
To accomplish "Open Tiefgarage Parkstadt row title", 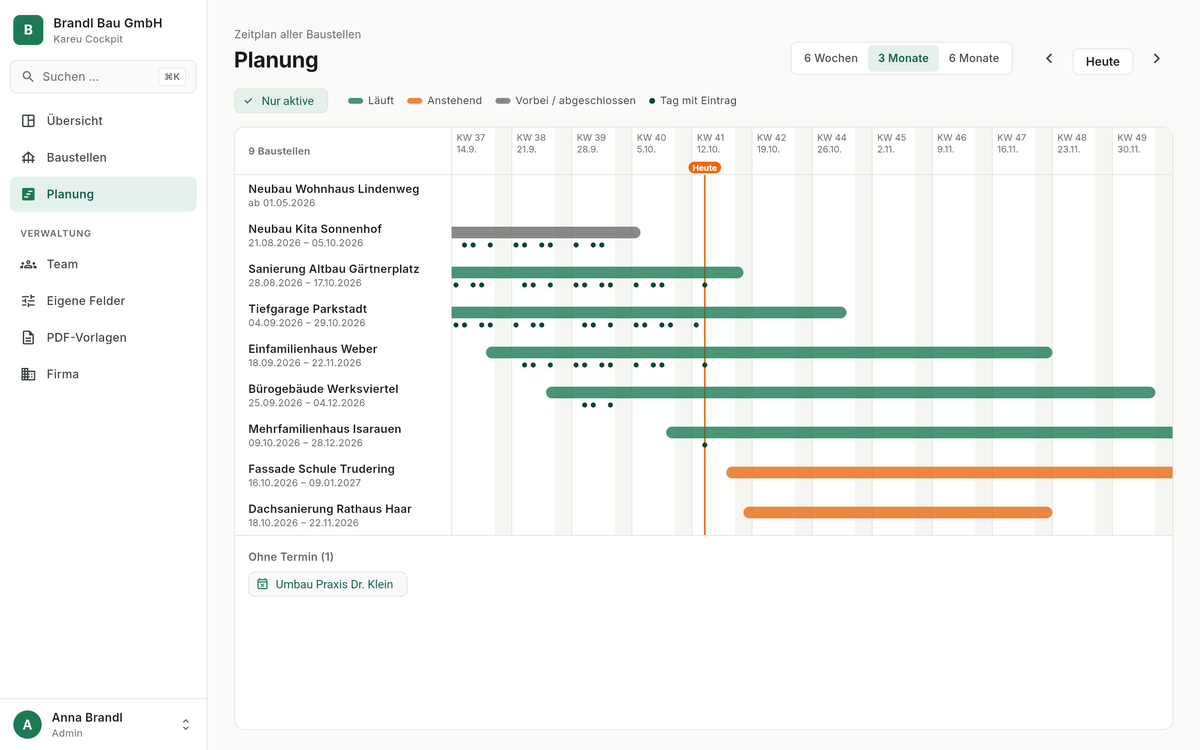I will (308, 309).
